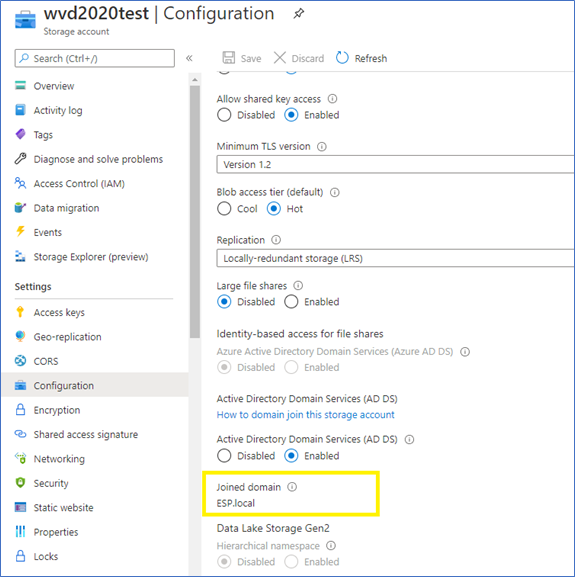Open How to domain join this storage account link
Viewport: 575px width, 577px height.
click(x=305, y=415)
